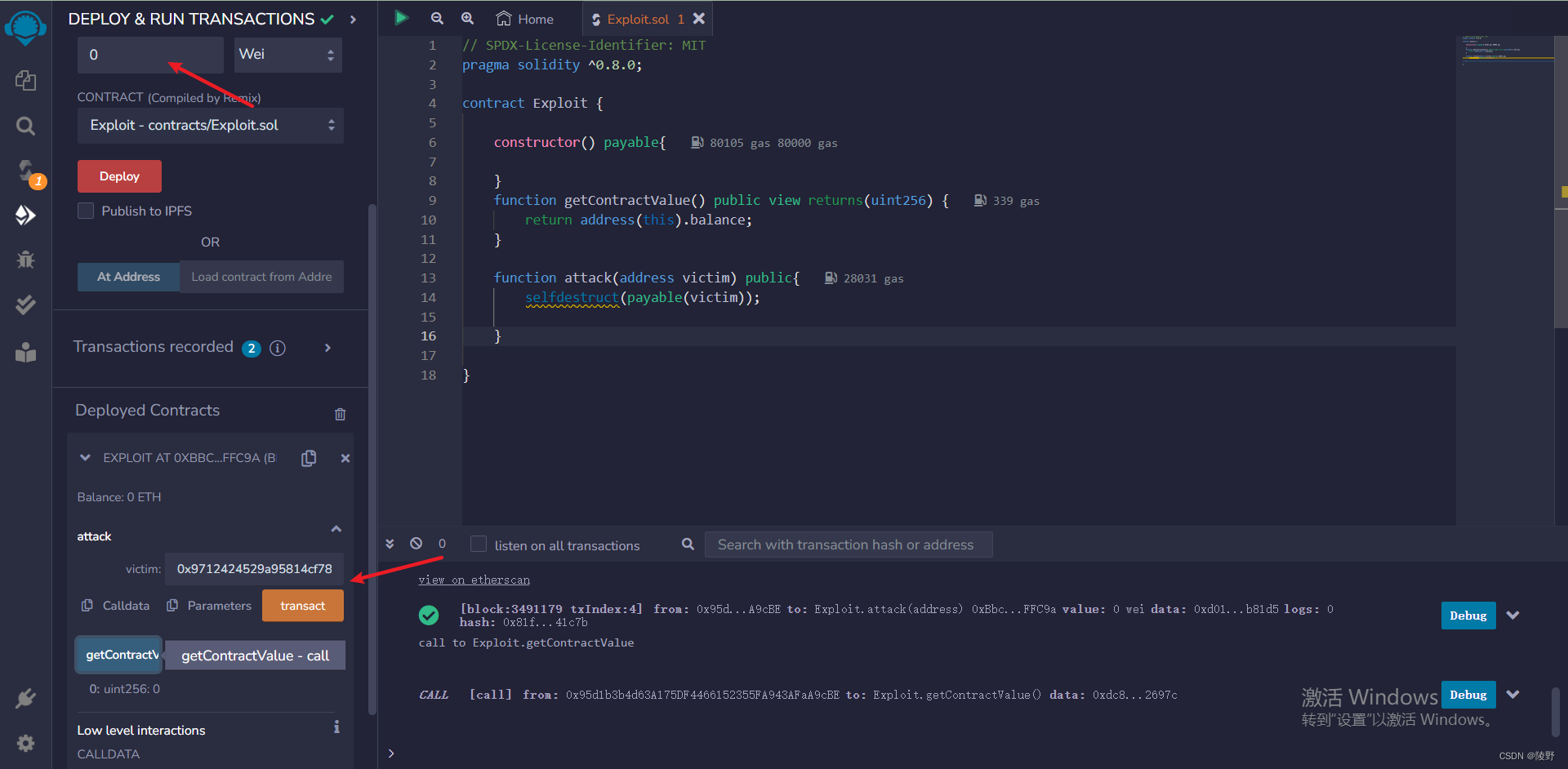Click the selfdestruct code line 14

tap(642, 298)
